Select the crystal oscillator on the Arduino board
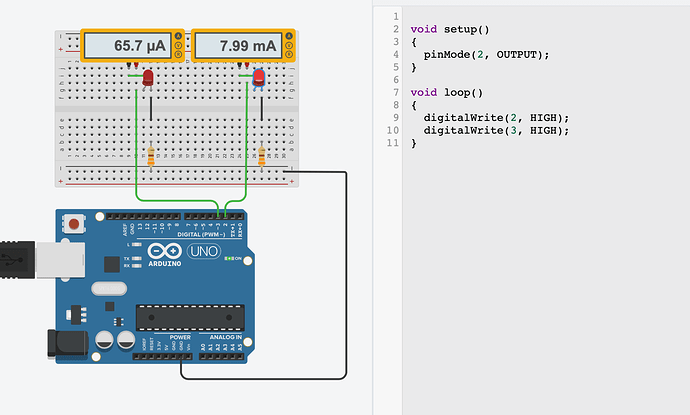This screenshot has height=415, width=690. 109,289
